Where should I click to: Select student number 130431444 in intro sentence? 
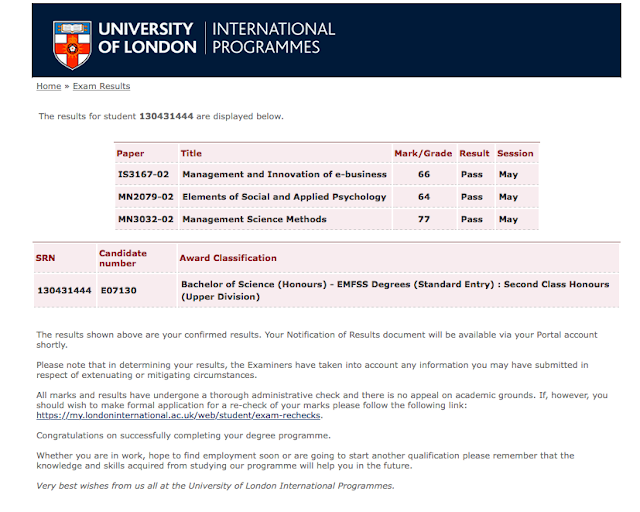[166, 116]
